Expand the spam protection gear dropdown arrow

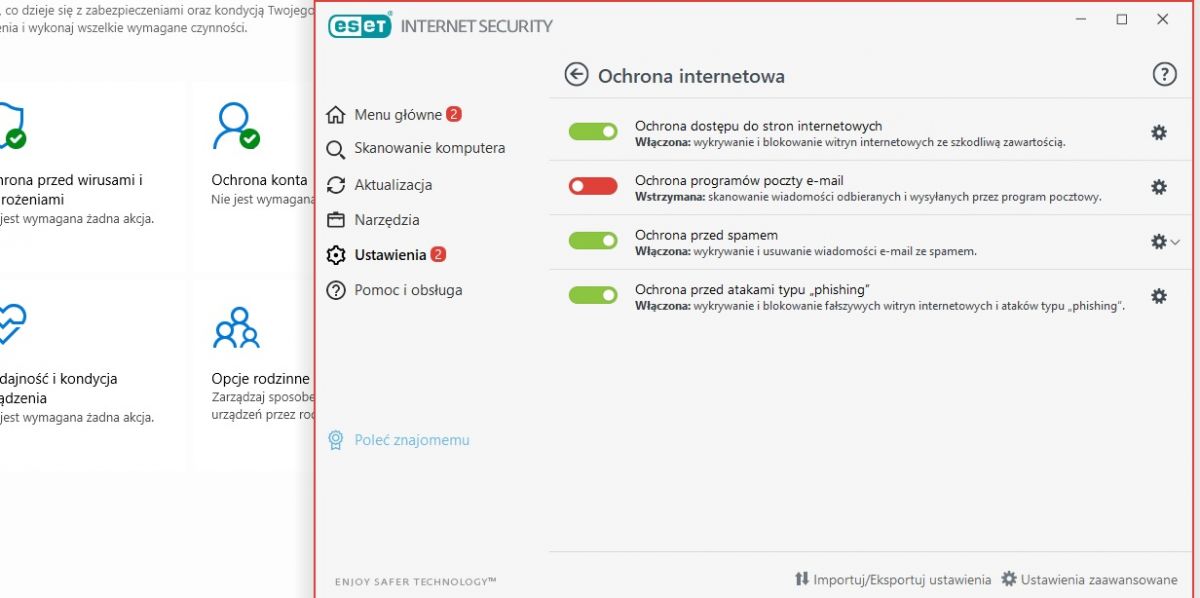[1176, 242]
